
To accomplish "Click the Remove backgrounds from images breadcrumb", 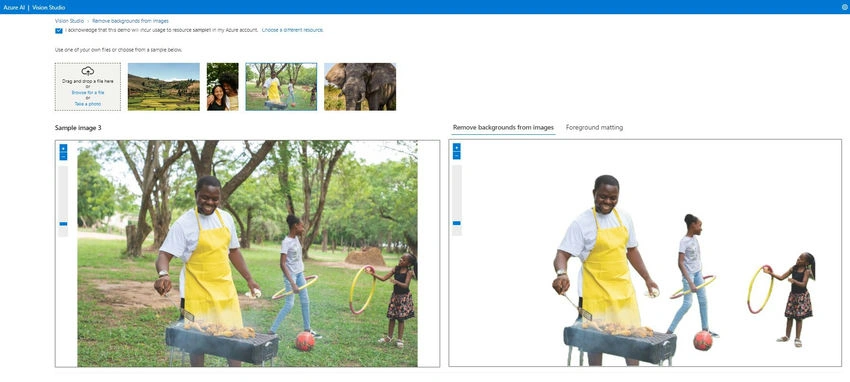I will [x=130, y=21].
